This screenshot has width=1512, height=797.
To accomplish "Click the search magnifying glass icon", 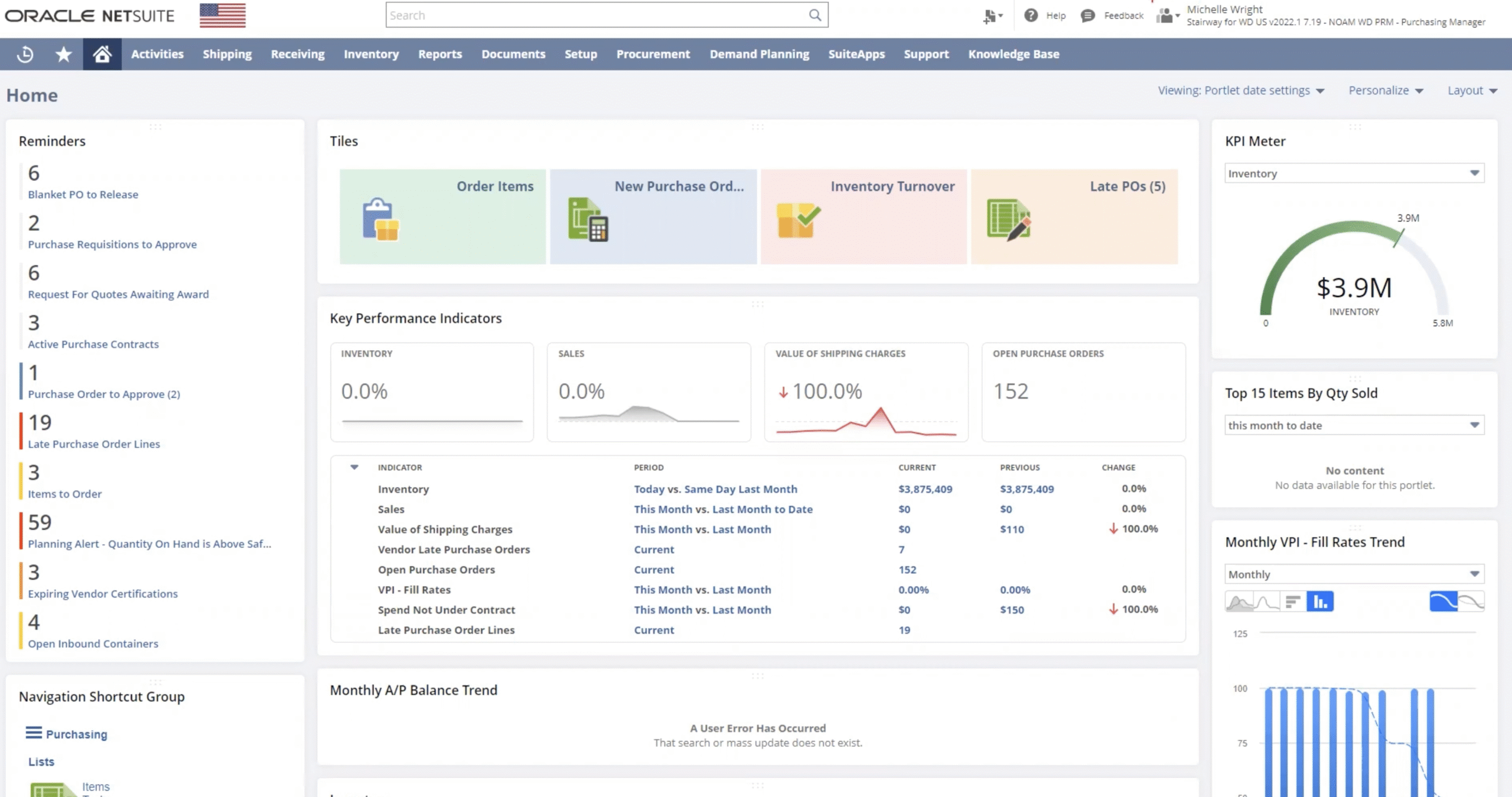I will click(x=815, y=15).
